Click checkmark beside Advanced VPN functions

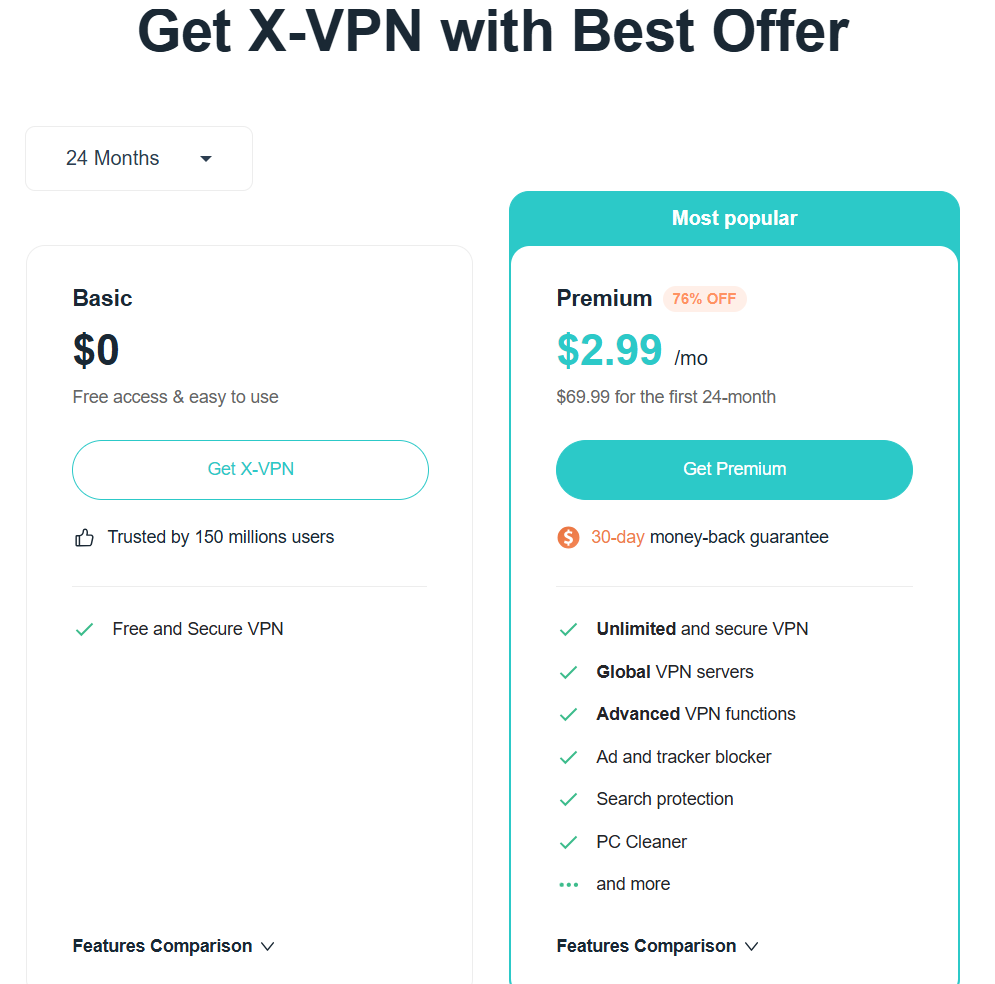pos(568,715)
